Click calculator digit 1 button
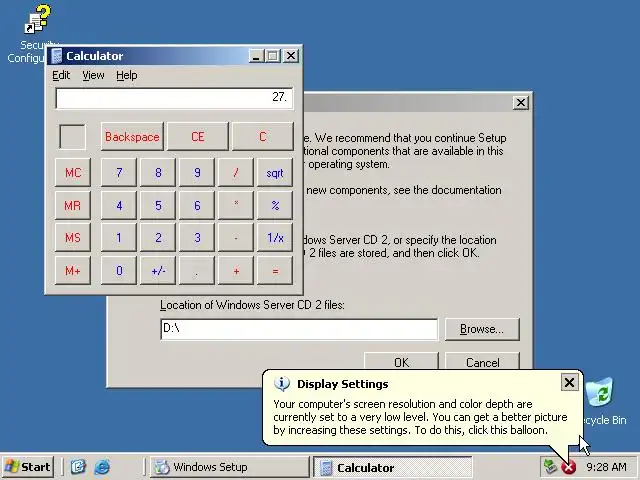640x480 pixels. [x=119, y=238]
